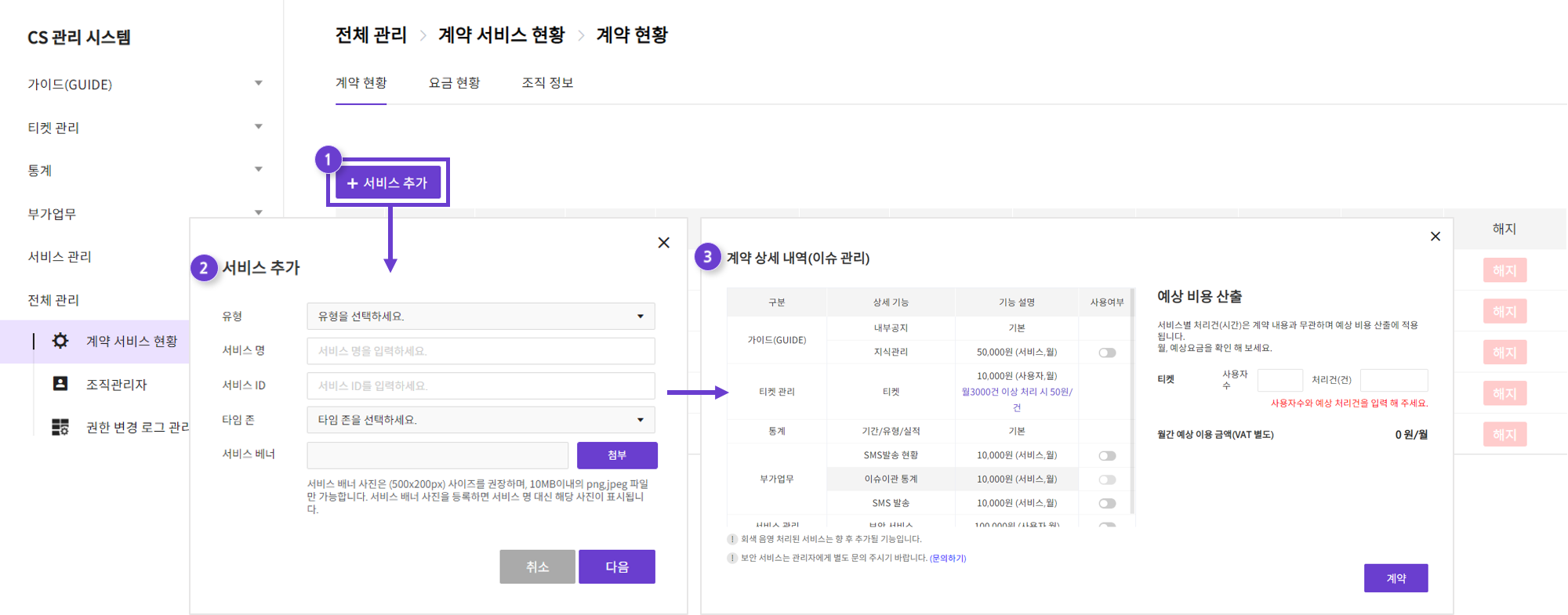Click the contract details table scrollbar
This screenshot has height=615, width=1568.
tap(1132, 407)
